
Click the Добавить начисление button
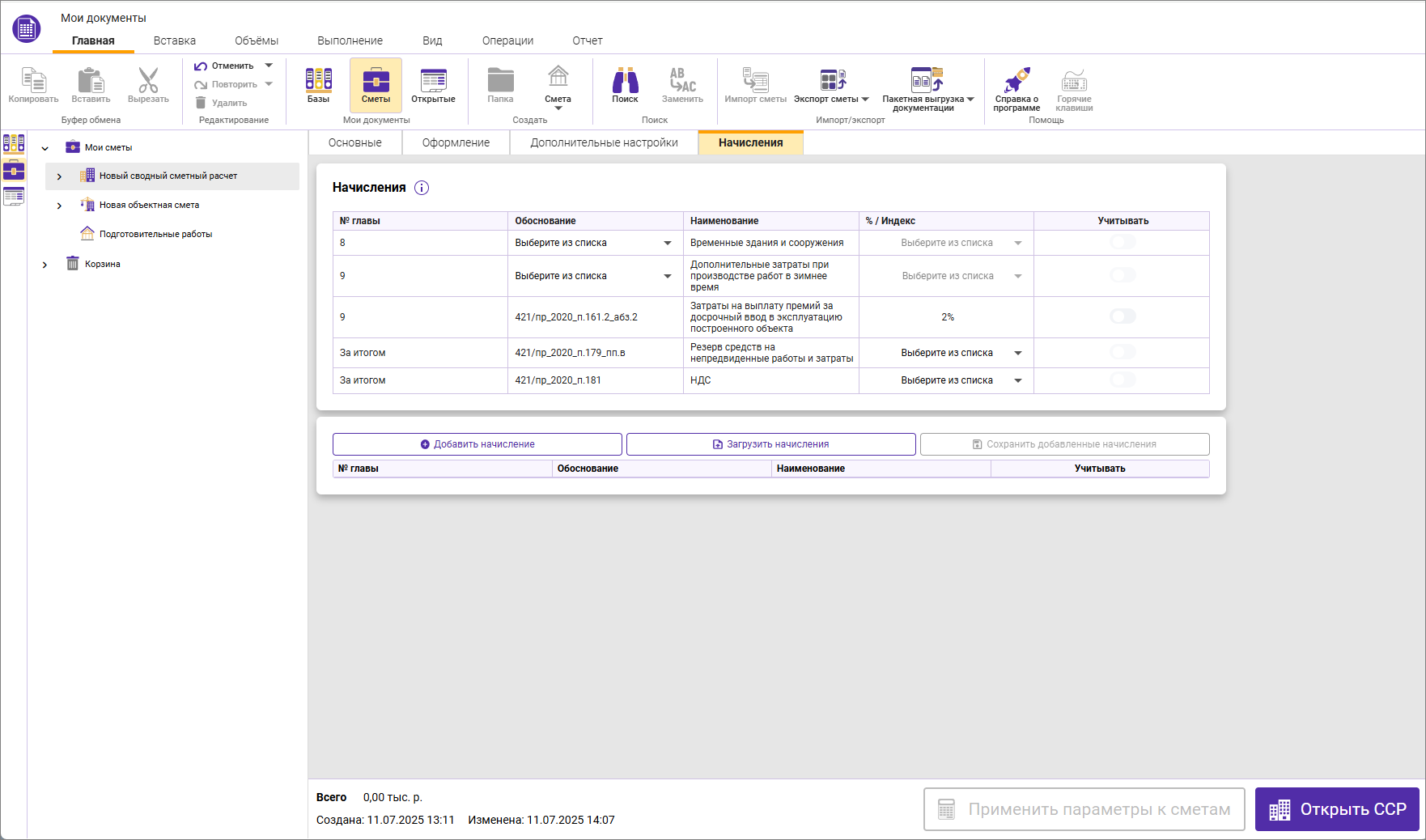pyautogui.click(x=477, y=444)
